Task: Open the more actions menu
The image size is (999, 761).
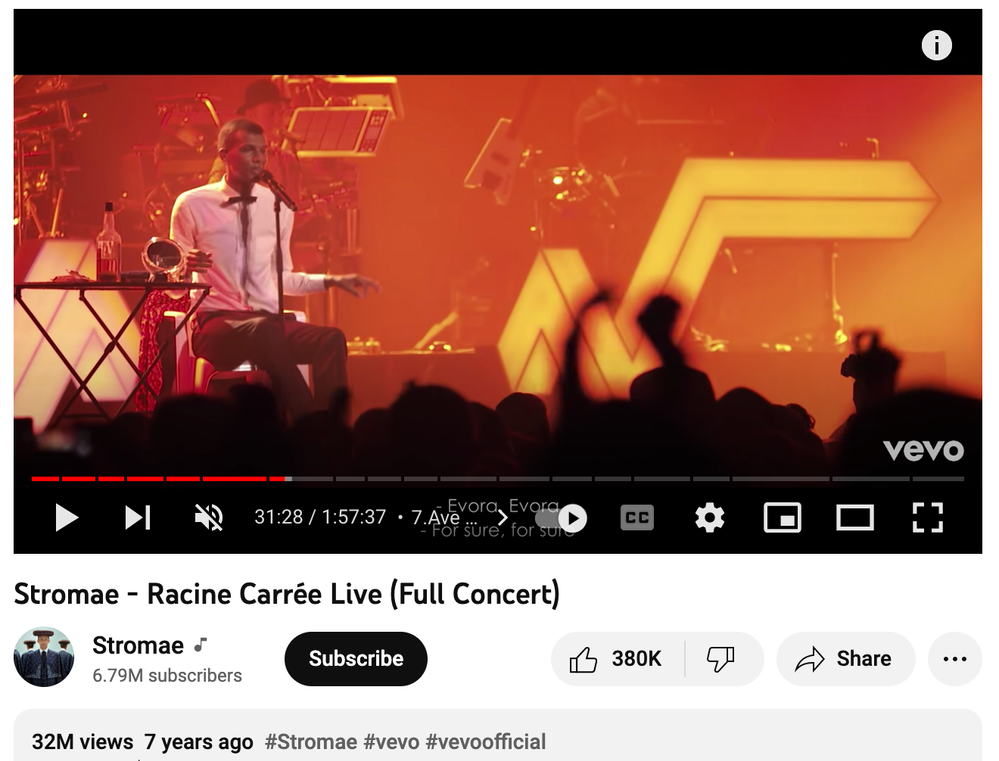Action: [x=954, y=659]
